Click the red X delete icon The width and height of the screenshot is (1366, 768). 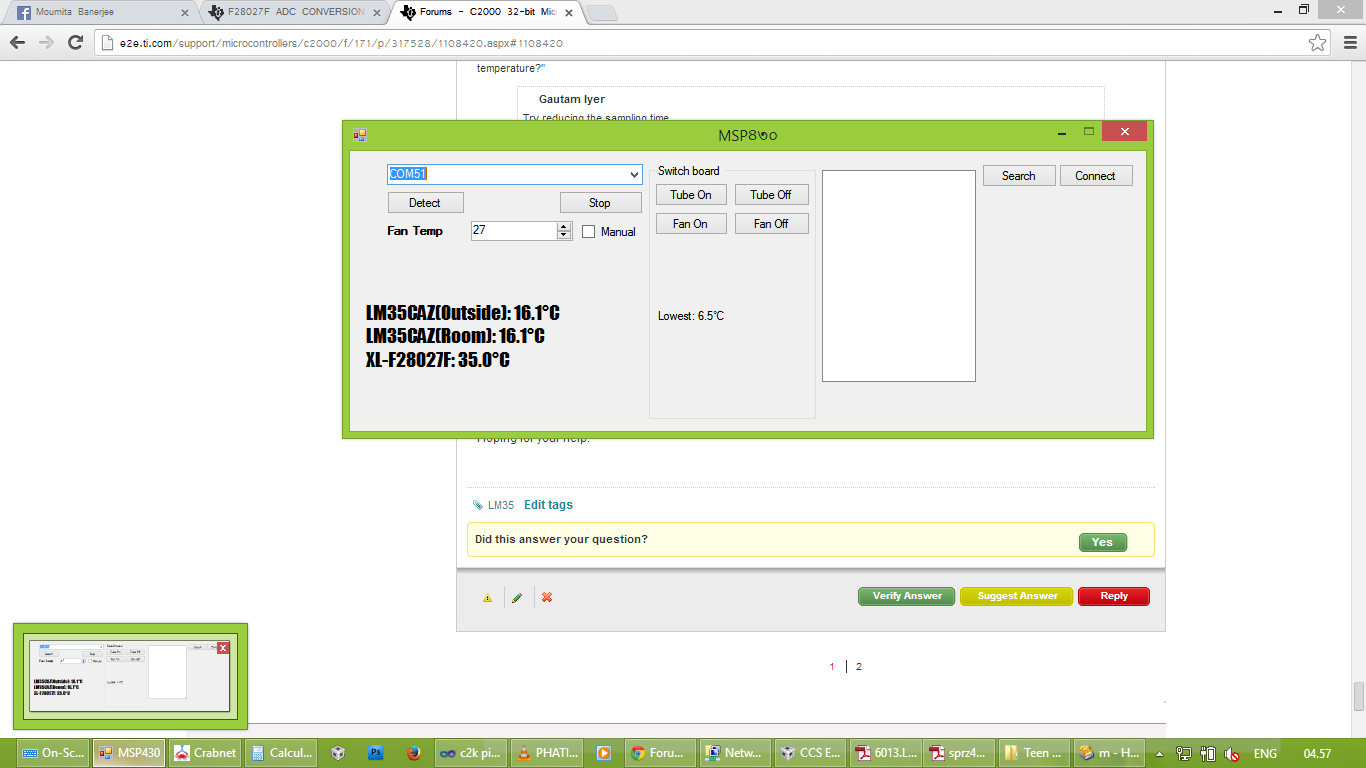(547, 597)
